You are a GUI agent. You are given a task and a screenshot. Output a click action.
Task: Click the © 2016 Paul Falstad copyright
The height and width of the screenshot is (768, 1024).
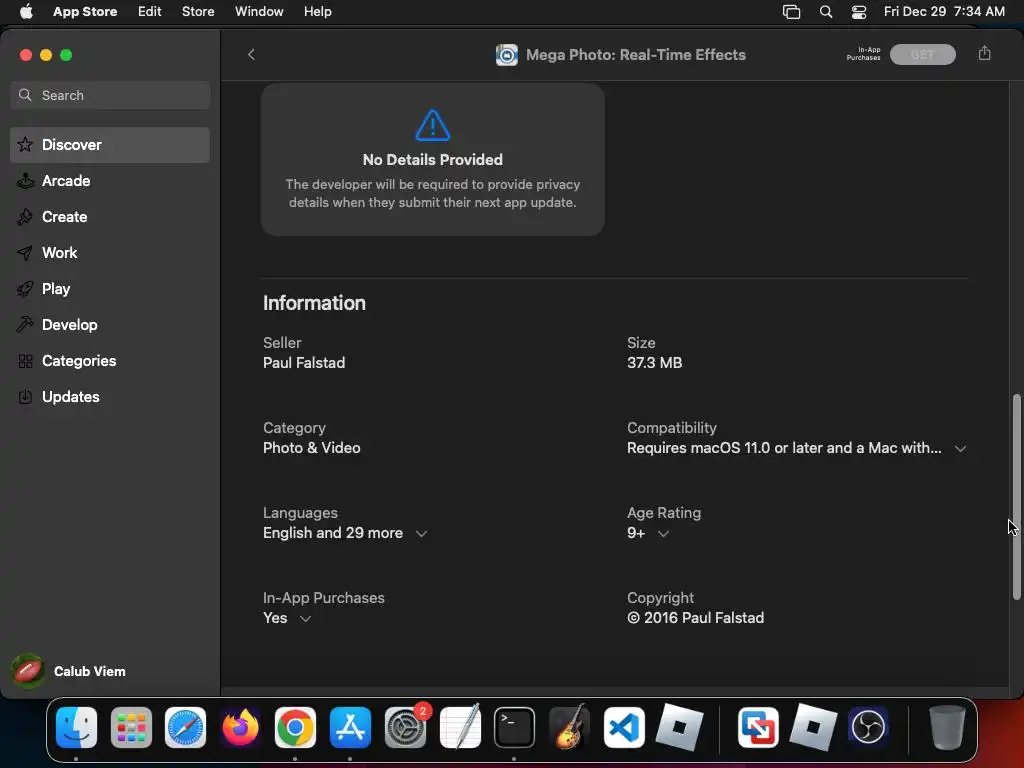pos(695,618)
